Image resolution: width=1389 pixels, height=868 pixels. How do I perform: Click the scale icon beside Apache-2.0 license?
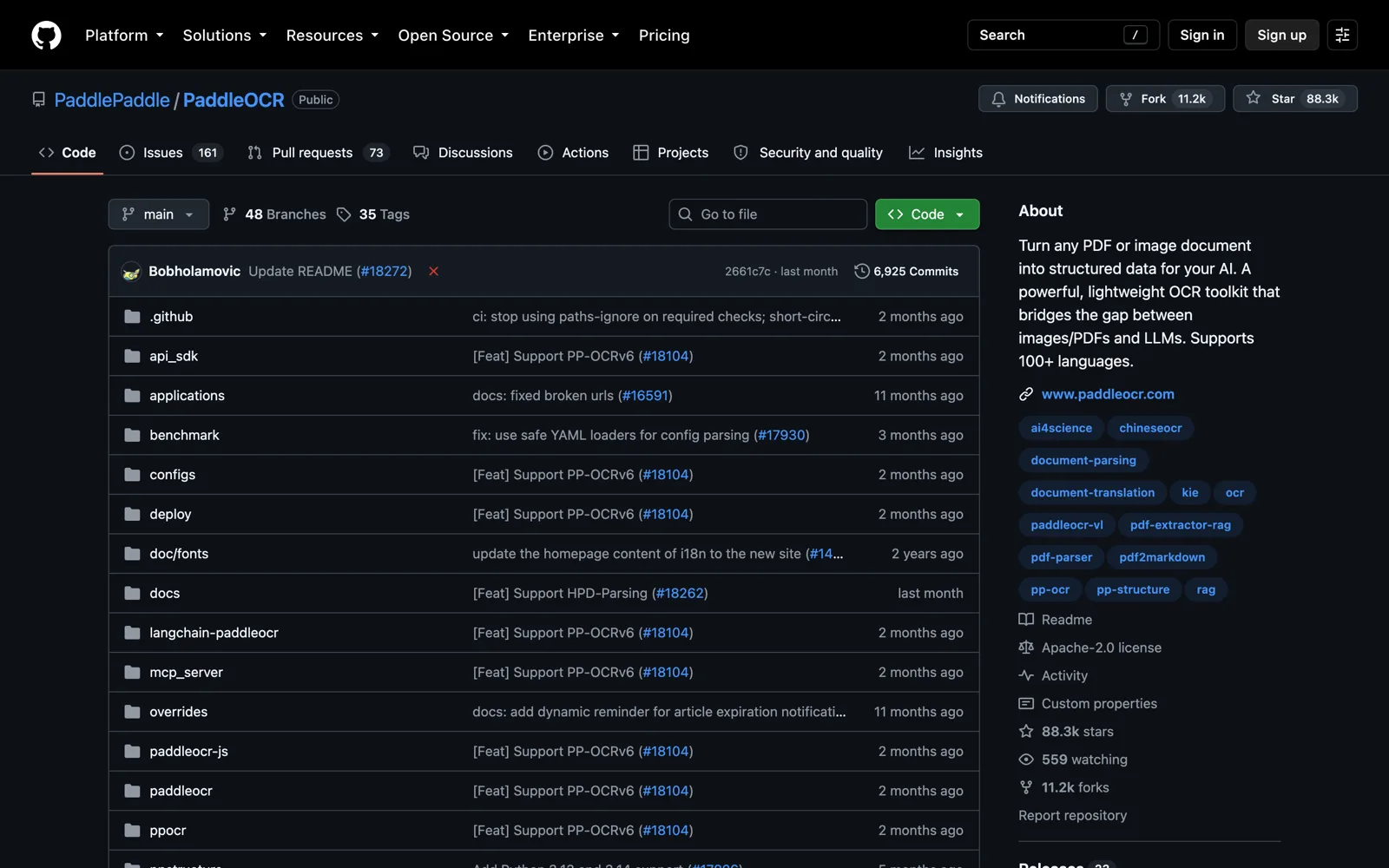point(1026,648)
